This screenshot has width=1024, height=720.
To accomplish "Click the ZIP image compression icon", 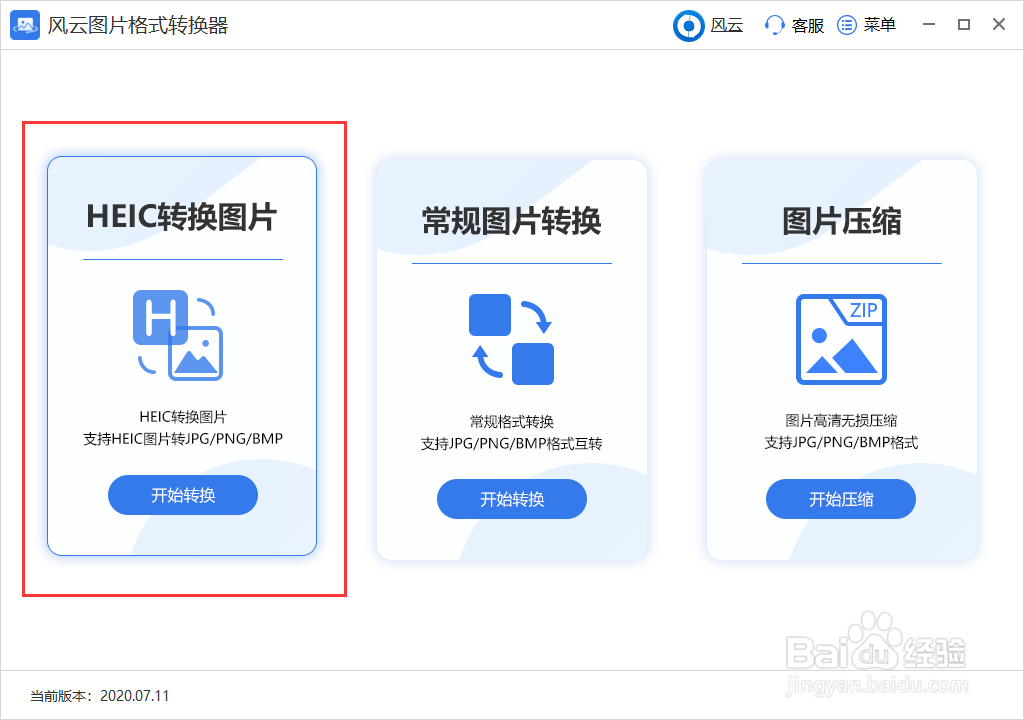I will point(840,339).
